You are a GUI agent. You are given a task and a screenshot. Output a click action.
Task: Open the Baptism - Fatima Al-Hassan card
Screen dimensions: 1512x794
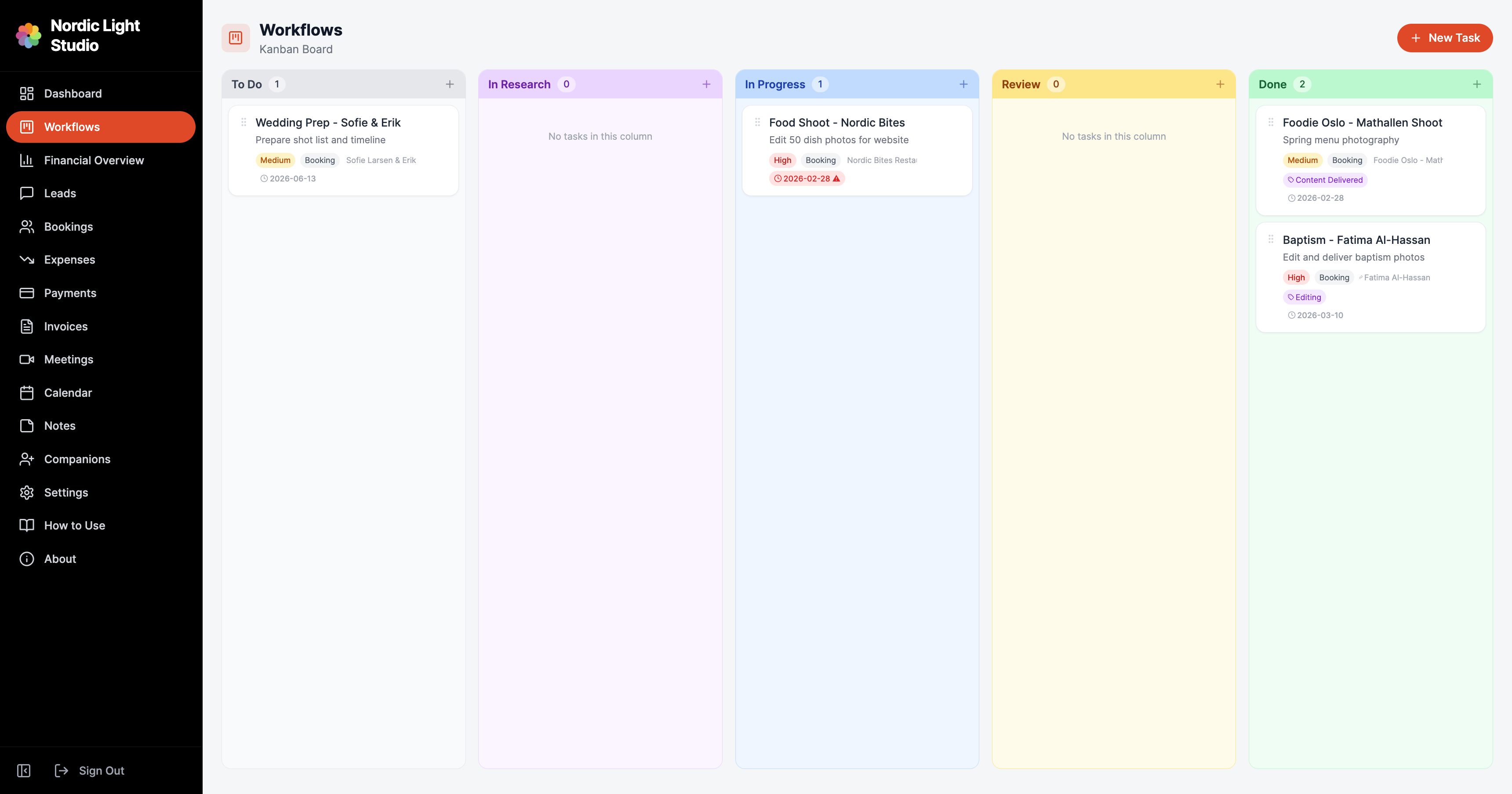[x=1356, y=239]
